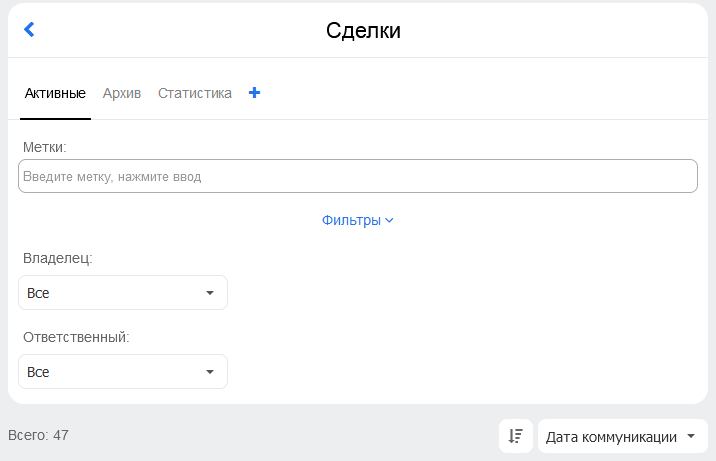Viewport: 716px width, 461px height.
Task: Click the Метки label
Action: pos(45,147)
